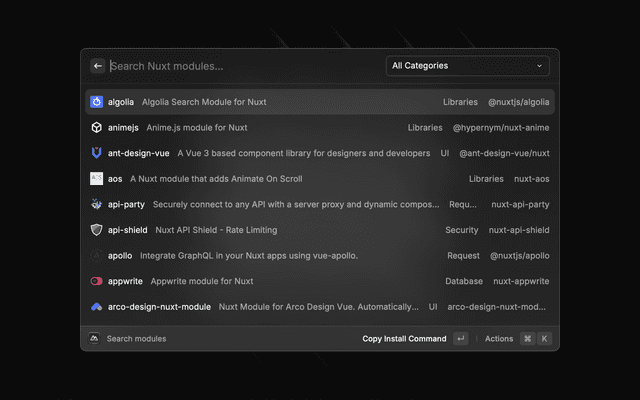Focus the Search Nuxt modules field
Viewport: 640px width, 400px height.
[x=240, y=66]
